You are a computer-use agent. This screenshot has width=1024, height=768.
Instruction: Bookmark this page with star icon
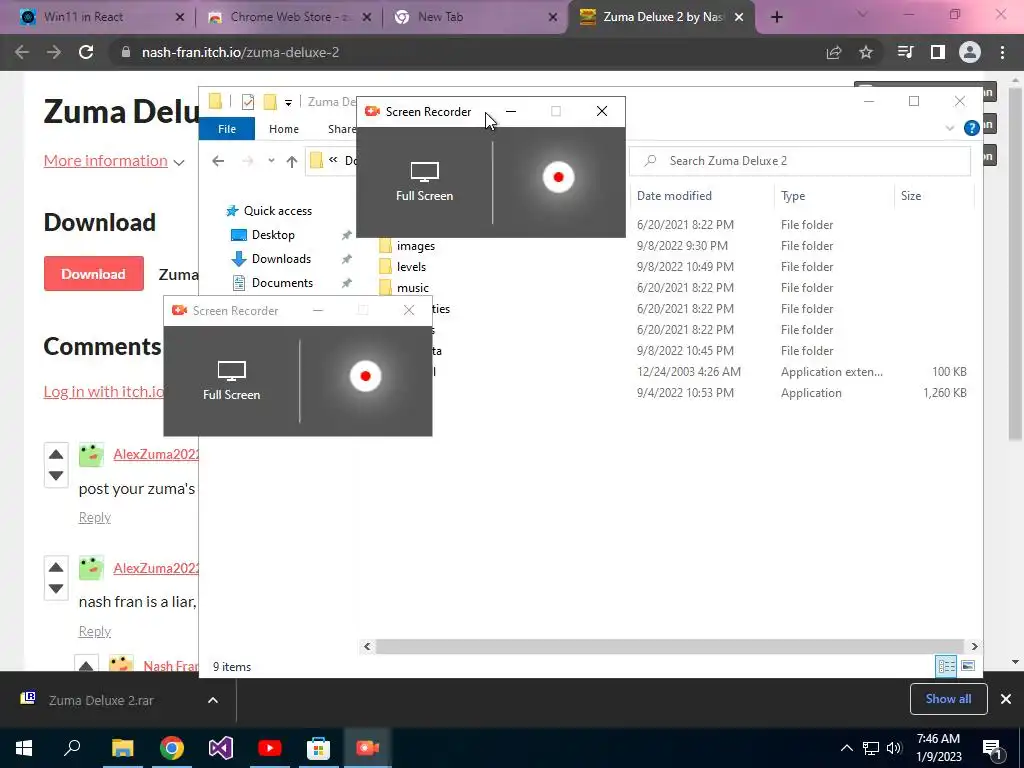[866, 52]
